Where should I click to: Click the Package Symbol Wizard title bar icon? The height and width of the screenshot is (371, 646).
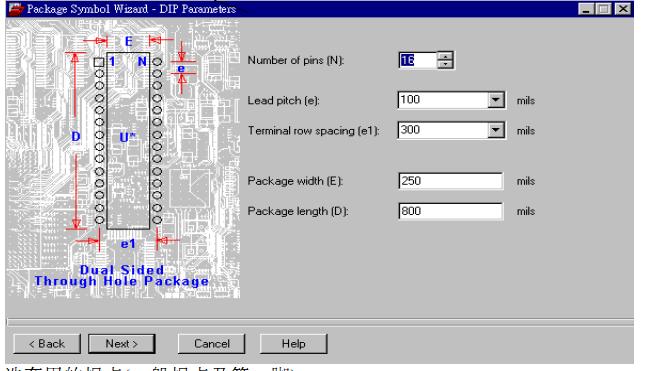(16, 9)
